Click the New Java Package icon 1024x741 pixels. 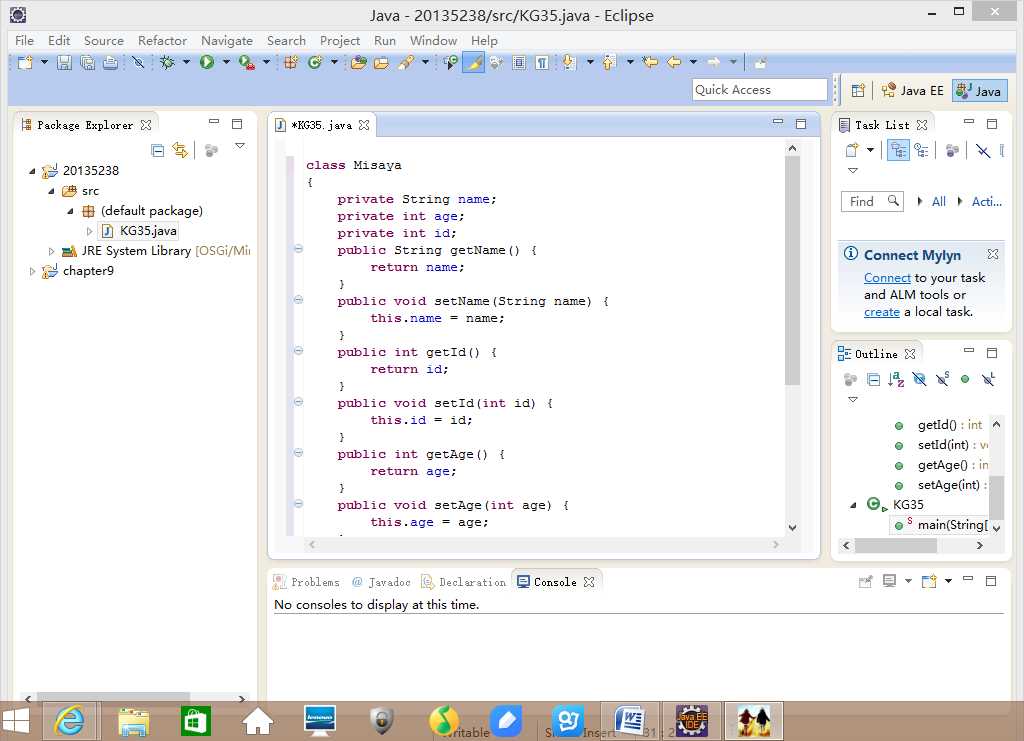coord(291,63)
